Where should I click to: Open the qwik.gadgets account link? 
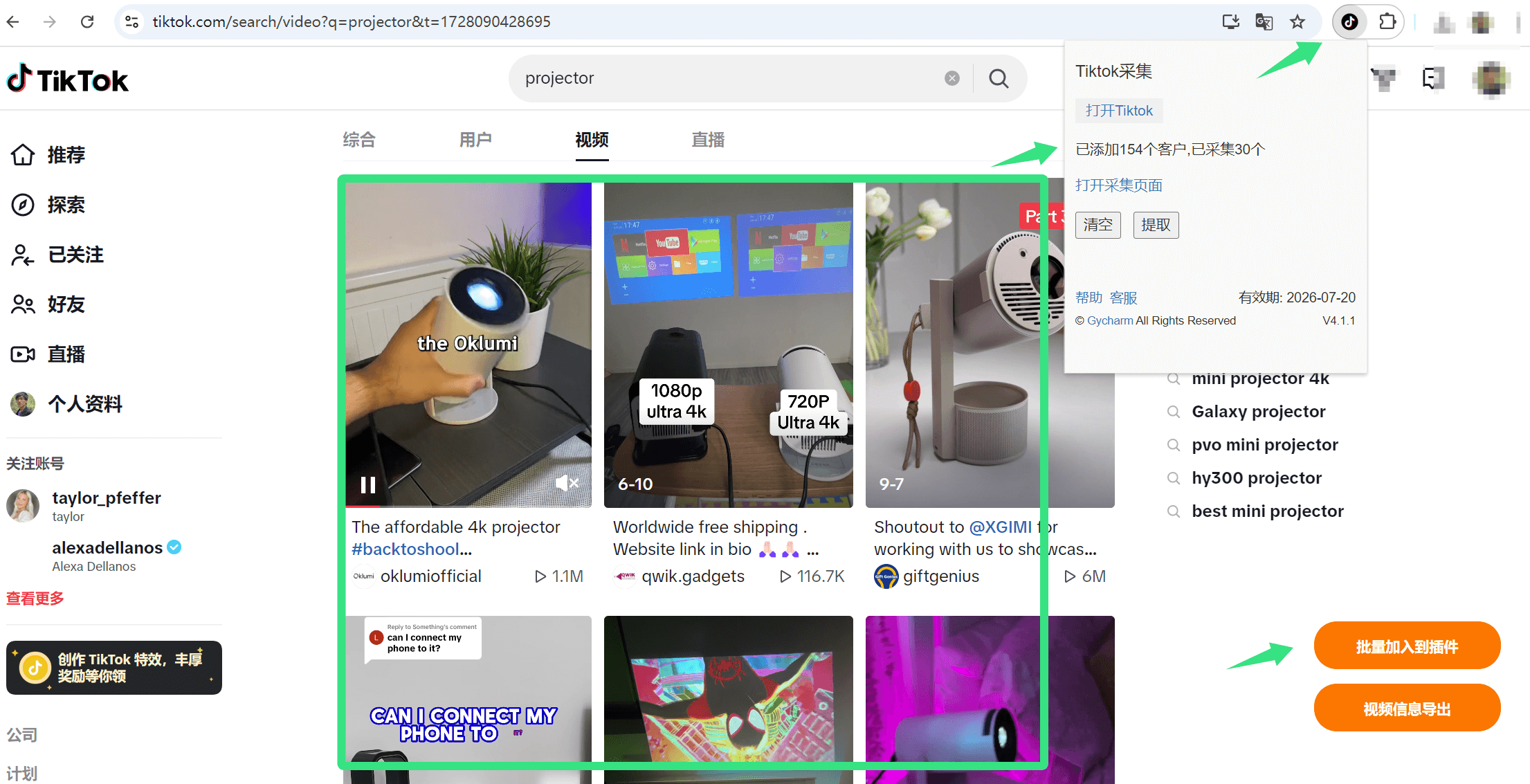pyautogui.click(x=679, y=576)
